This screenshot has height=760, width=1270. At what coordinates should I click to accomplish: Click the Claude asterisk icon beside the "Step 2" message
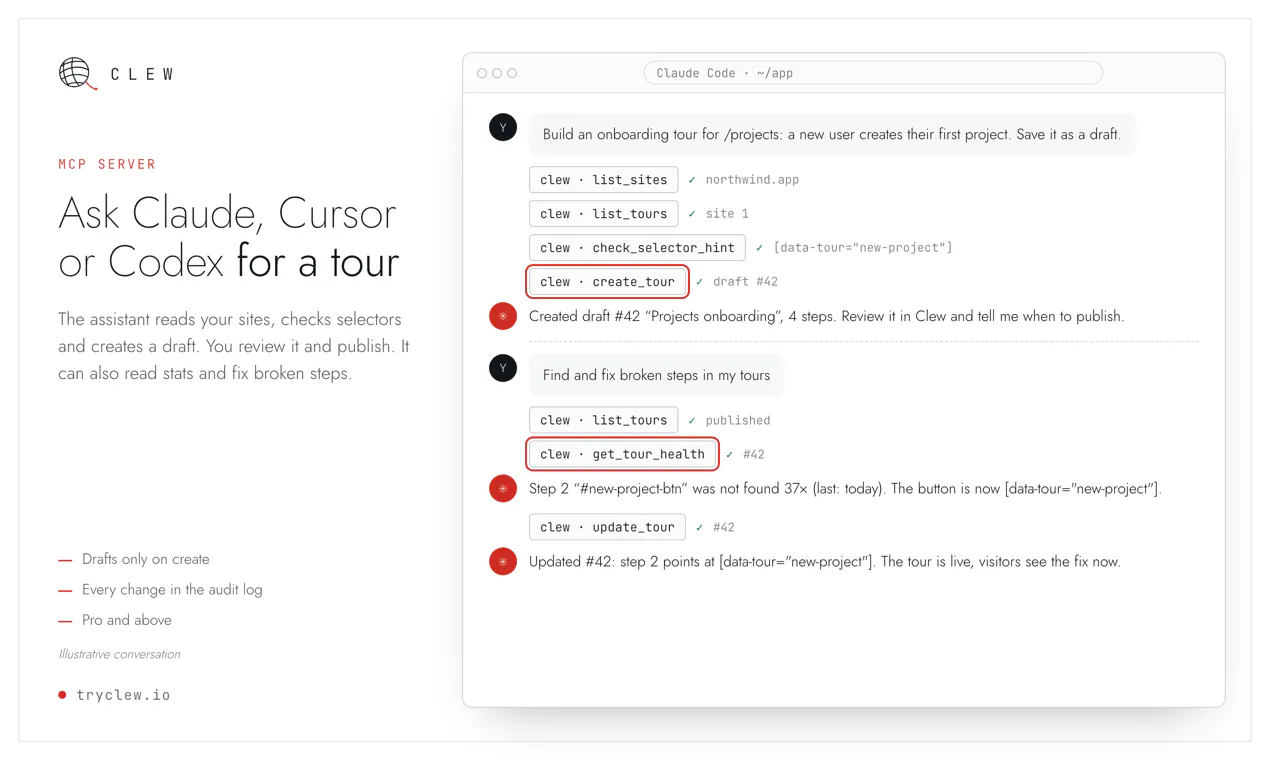point(503,489)
